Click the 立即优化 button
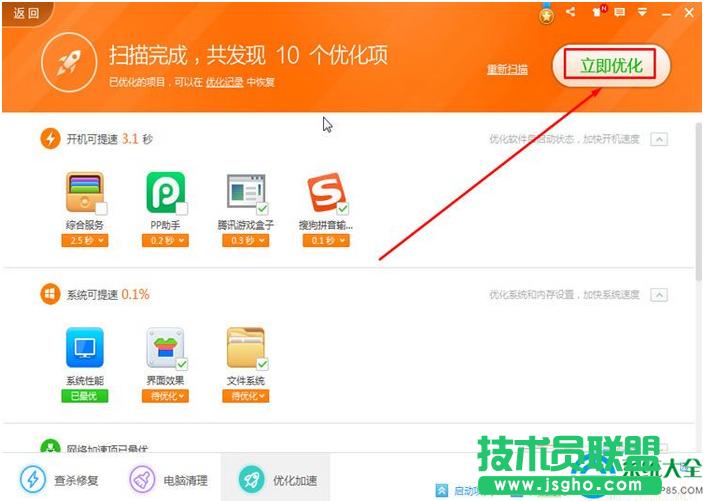This screenshot has width=705, height=501. [611, 67]
